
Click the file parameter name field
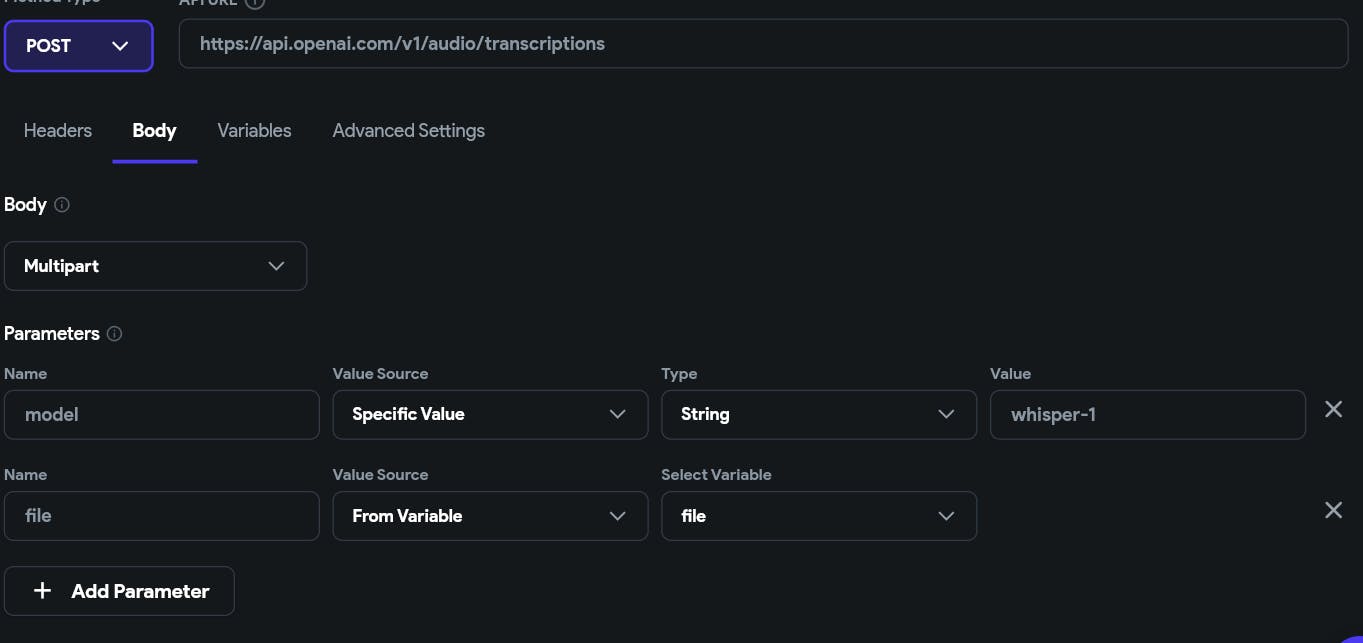click(161, 516)
